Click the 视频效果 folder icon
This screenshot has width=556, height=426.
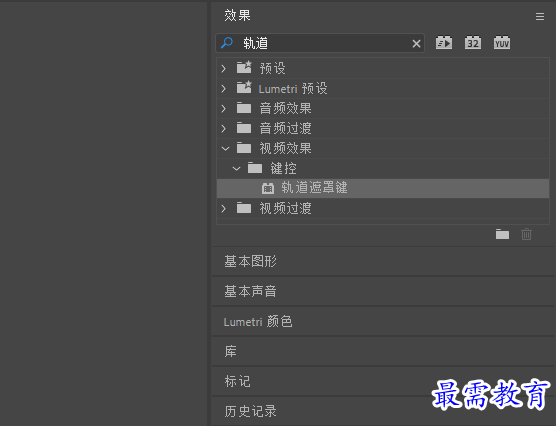(x=244, y=148)
